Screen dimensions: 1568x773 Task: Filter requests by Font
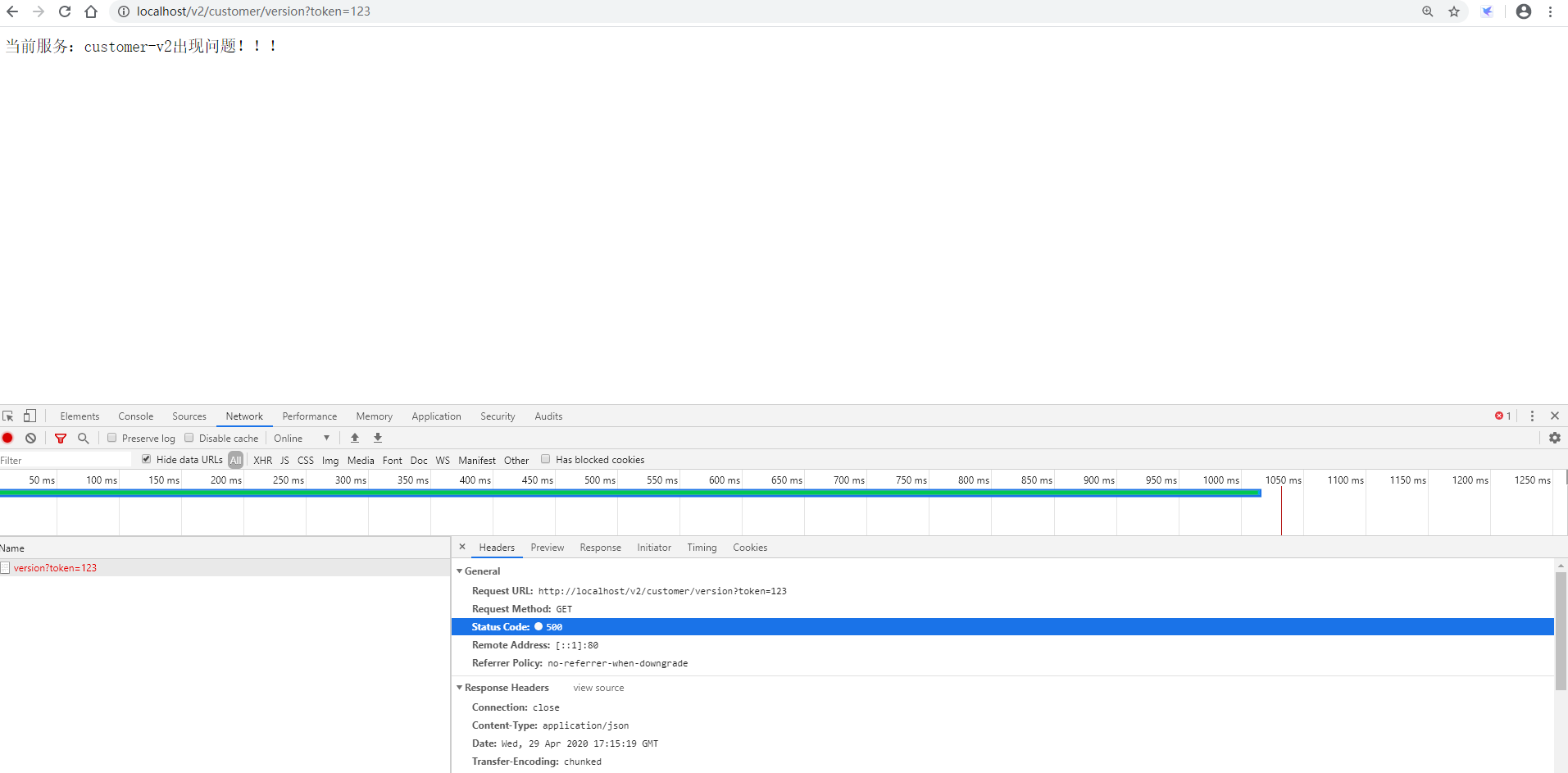(393, 460)
